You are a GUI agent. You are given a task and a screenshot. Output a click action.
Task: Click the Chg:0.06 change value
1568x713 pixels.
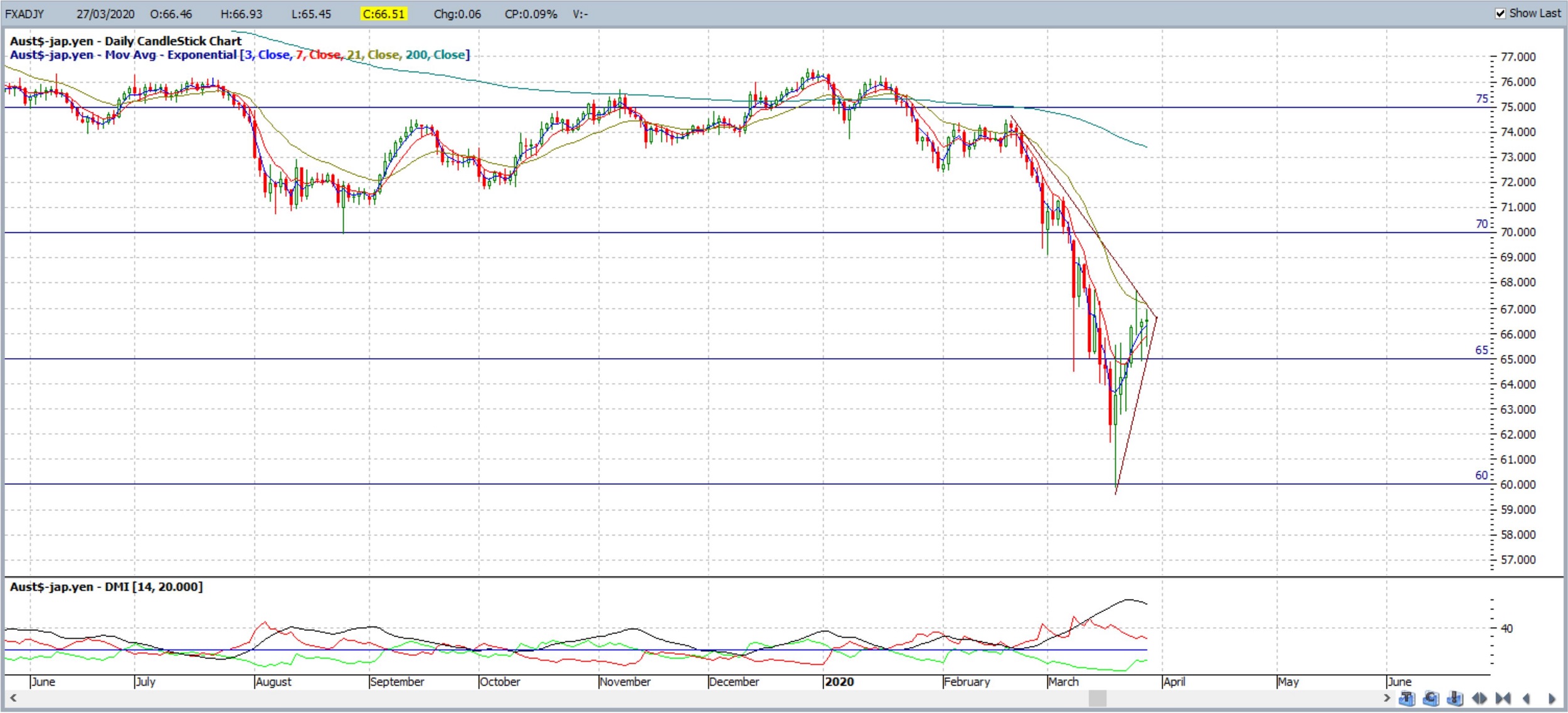point(457,14)
